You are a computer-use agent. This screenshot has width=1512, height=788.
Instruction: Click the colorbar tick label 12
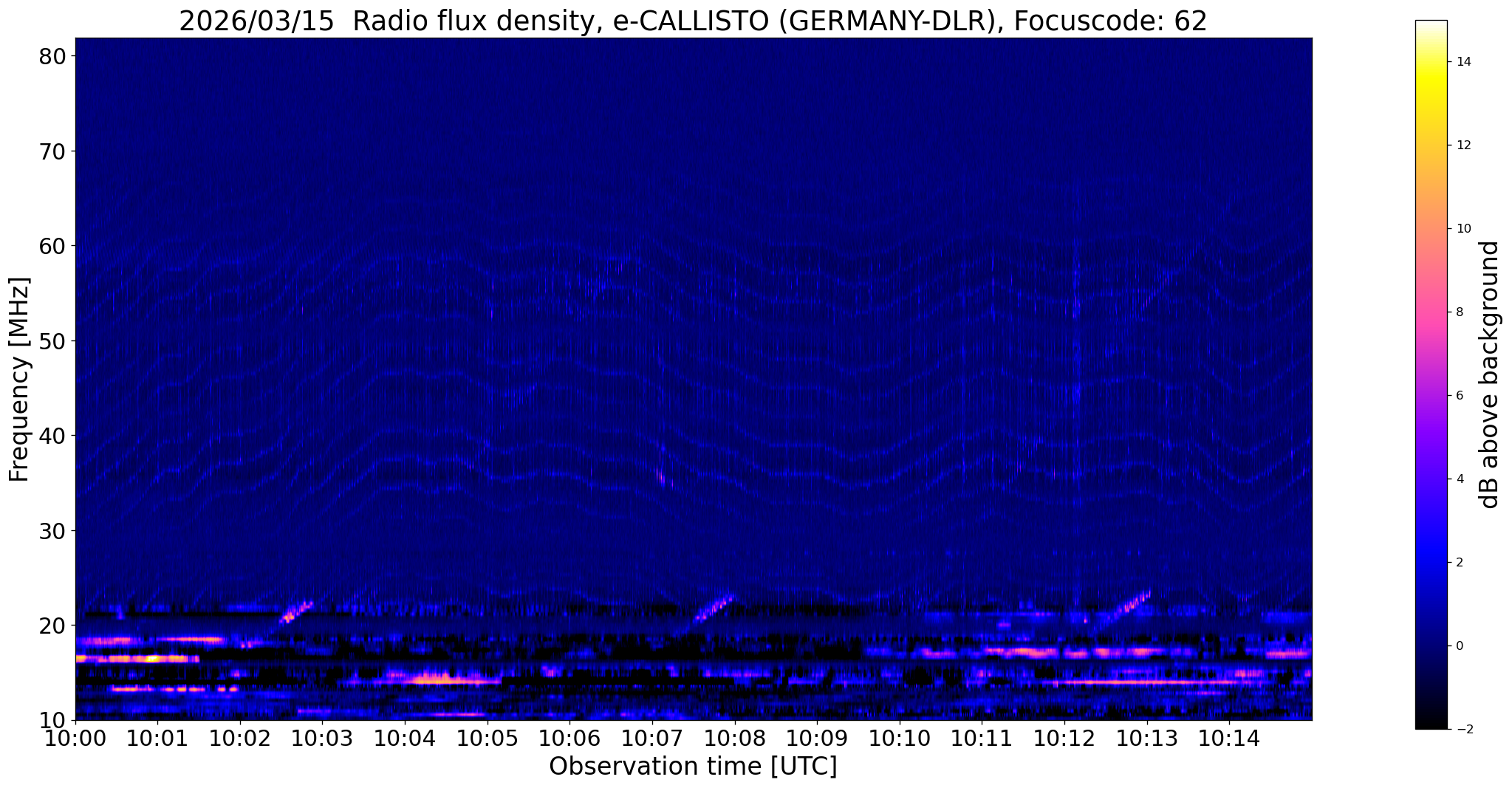pyautogui.click(x=1463, y=145)
